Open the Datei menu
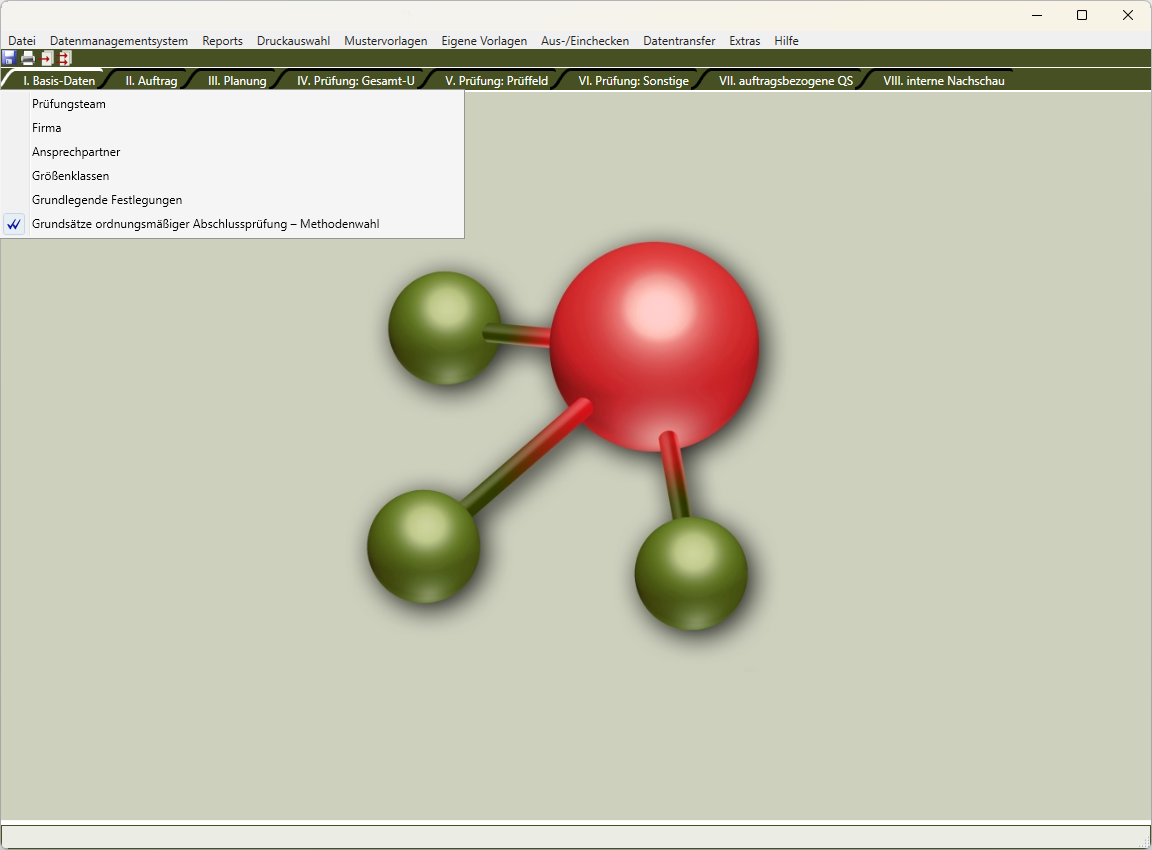 coord(22,41)
